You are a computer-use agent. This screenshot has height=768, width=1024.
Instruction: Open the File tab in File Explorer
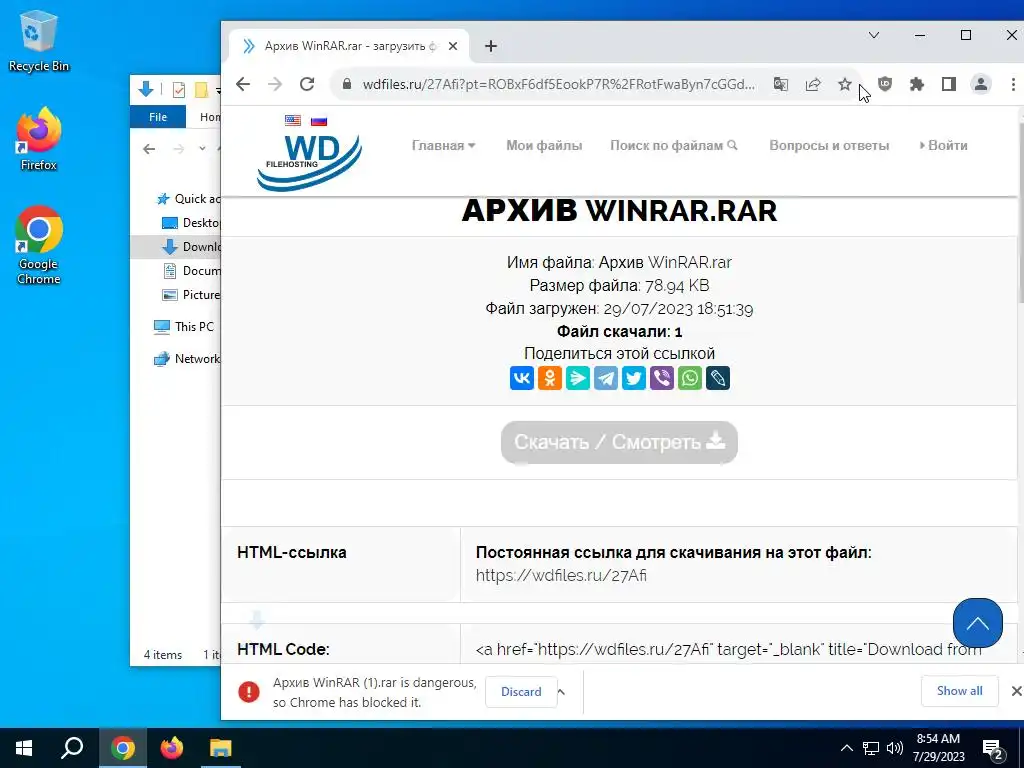click(x=158, y=117)
